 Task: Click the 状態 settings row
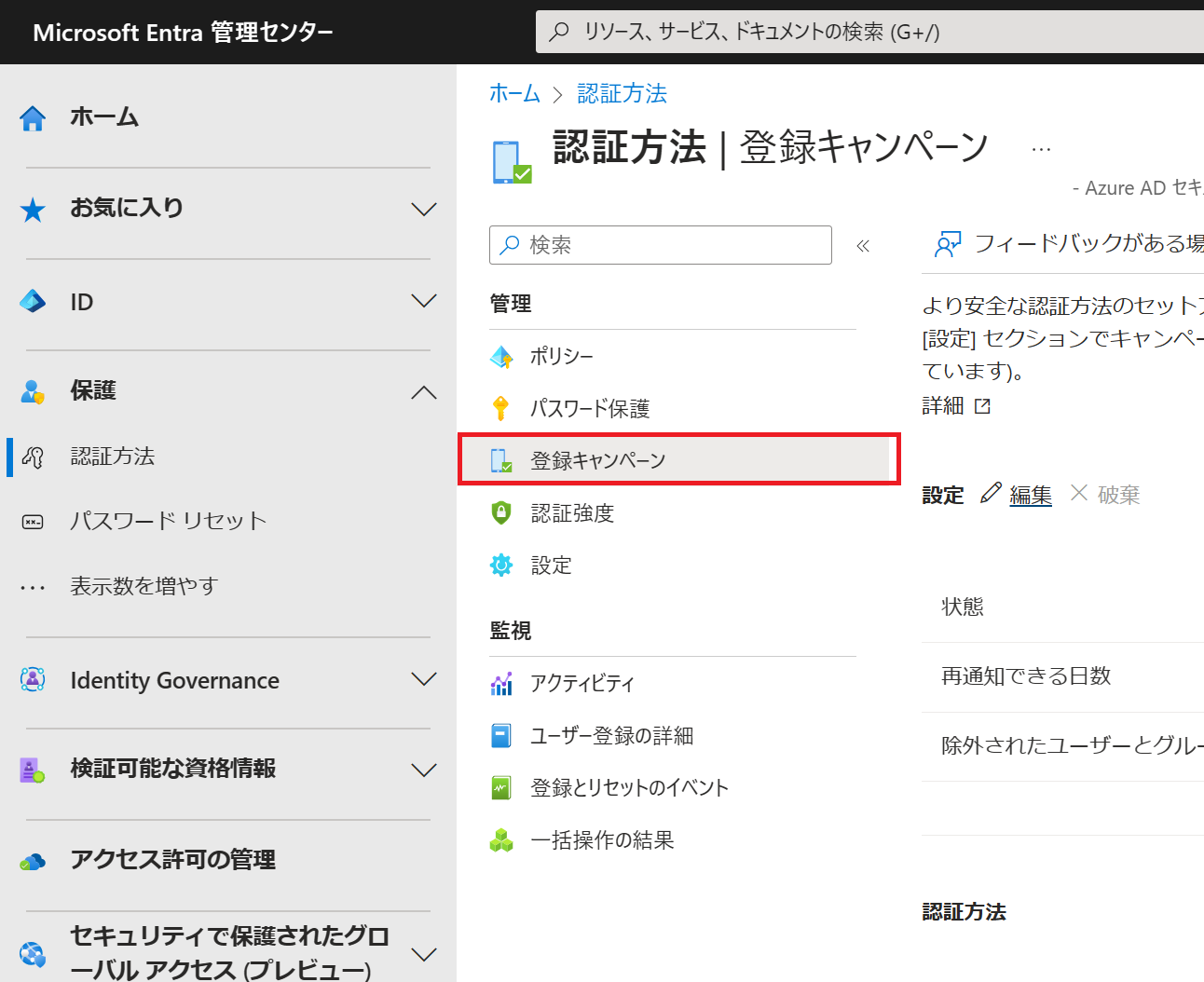(x=1062, y=607)
